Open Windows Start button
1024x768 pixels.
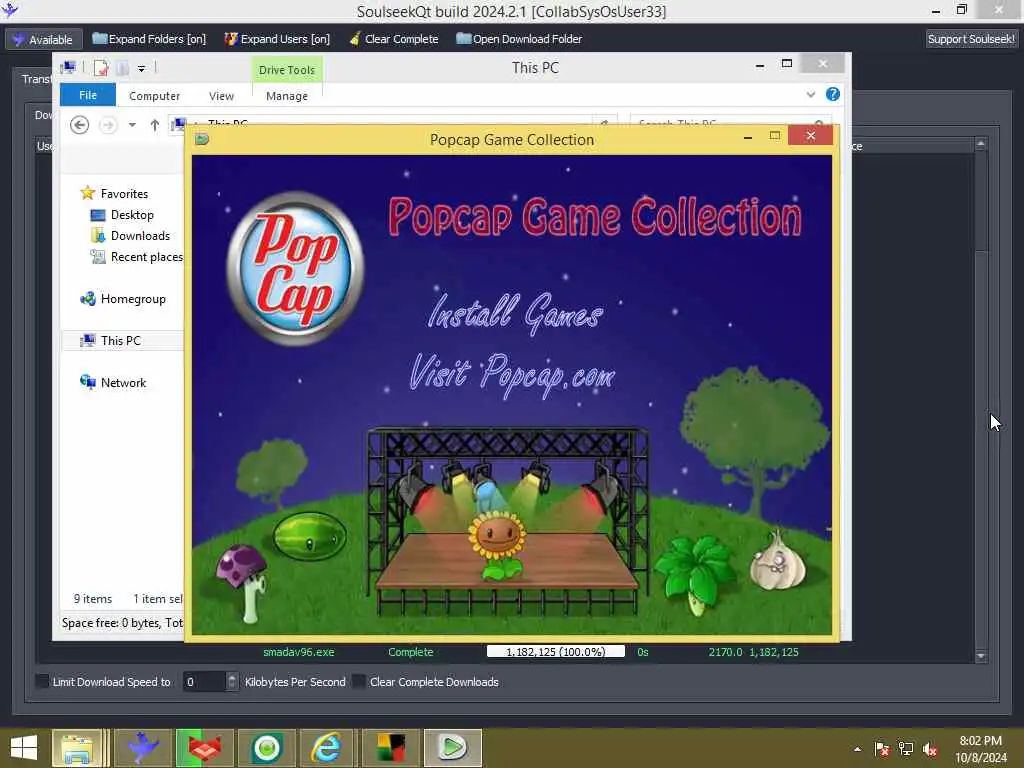24,748
